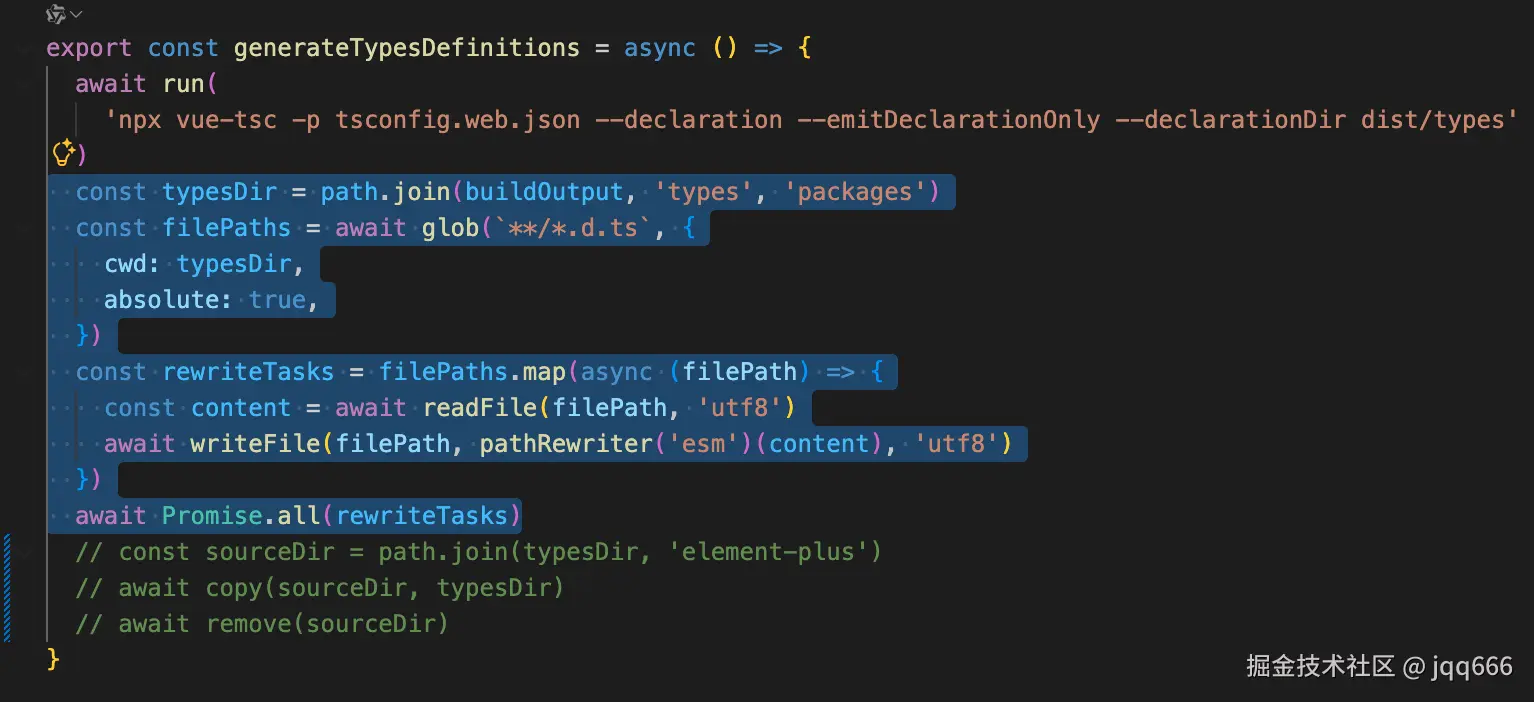Place cursor on the typesDir variable declaration
Image resolution: width=1534 pixels, height=702 pixels.
click(x=219, y=192)
